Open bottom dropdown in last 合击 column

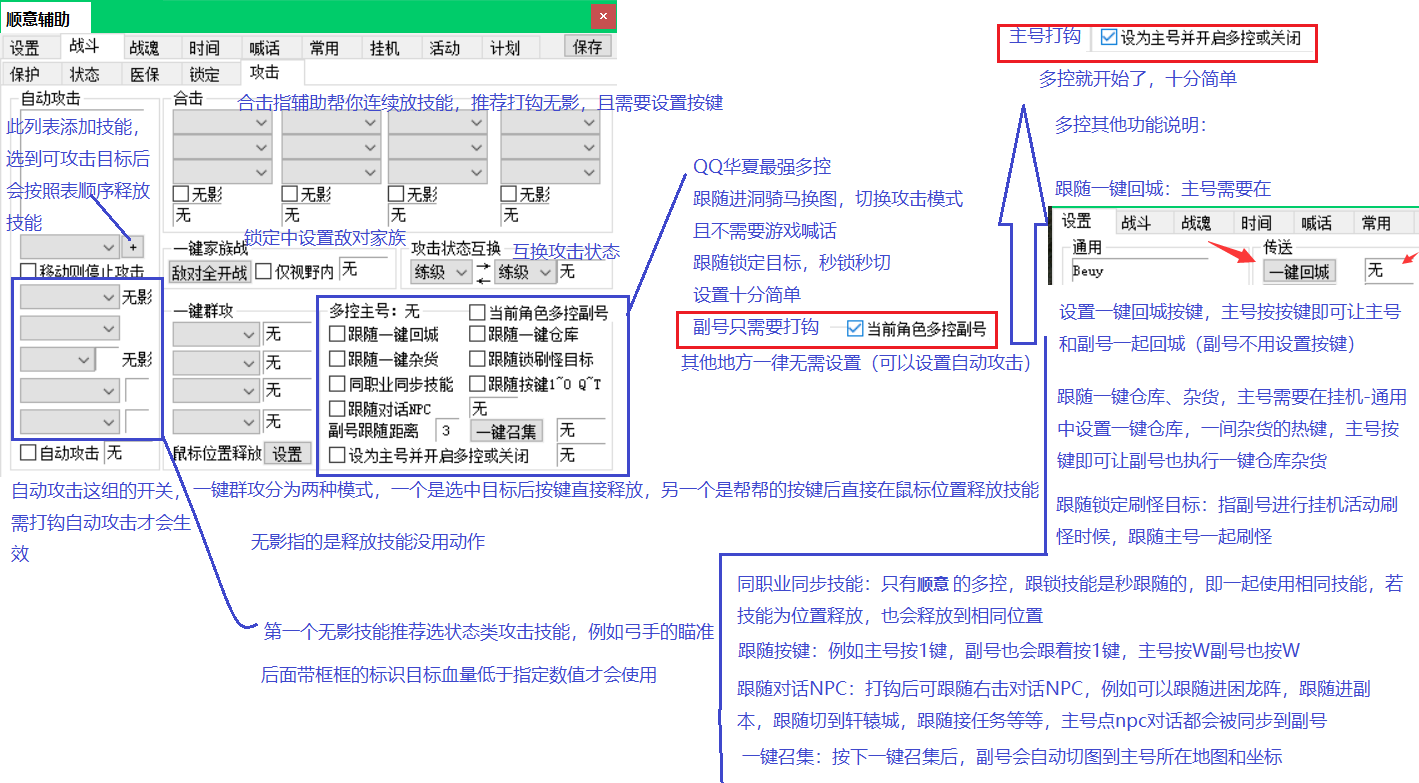(x=550, y=170)
